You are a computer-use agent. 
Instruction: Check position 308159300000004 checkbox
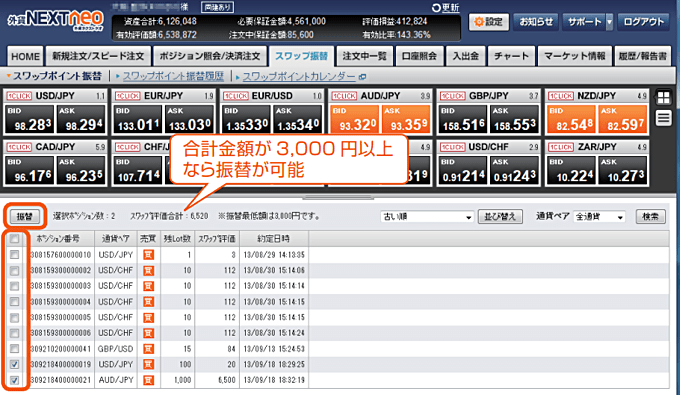(x=15, y=301)
